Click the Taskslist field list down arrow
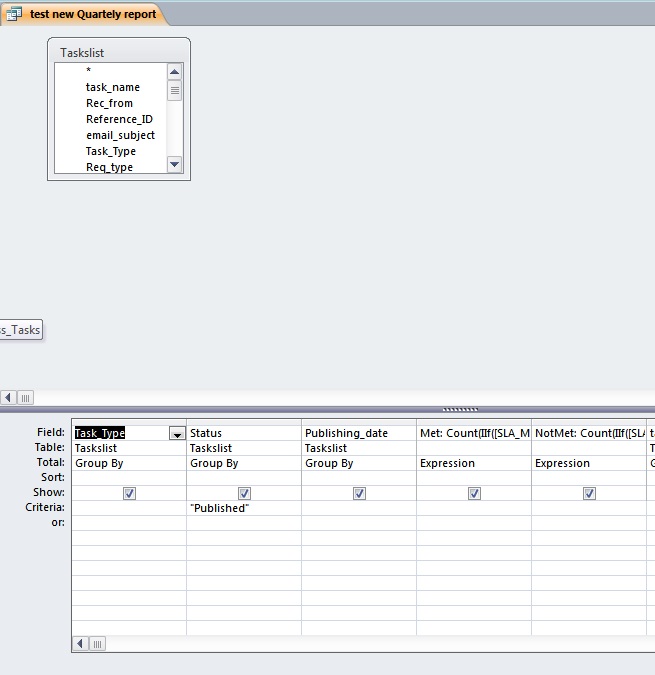Screen dimensions: 655x675 tap(174, 164)
